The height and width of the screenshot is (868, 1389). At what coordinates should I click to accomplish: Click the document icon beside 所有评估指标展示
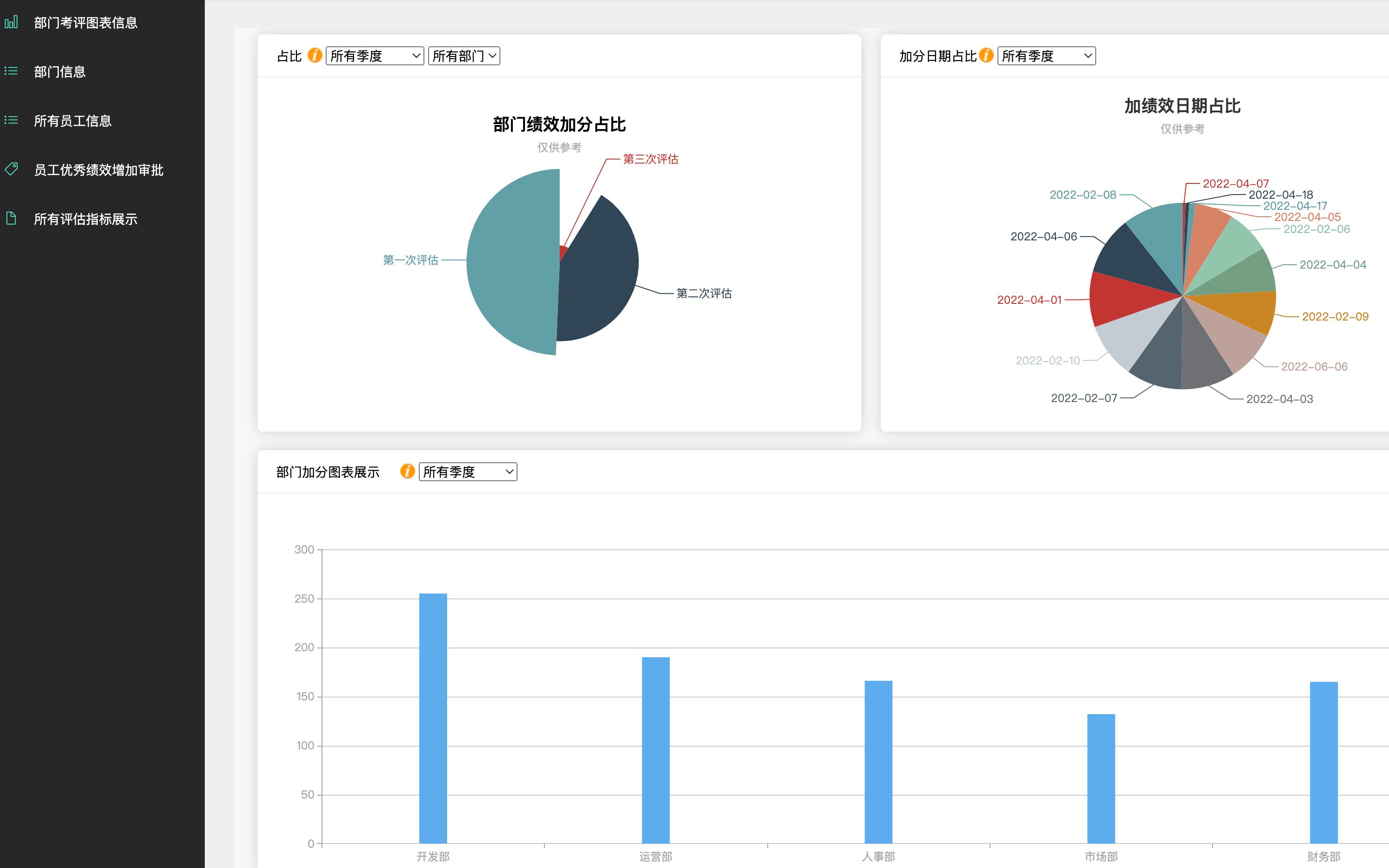click(12, 219)
